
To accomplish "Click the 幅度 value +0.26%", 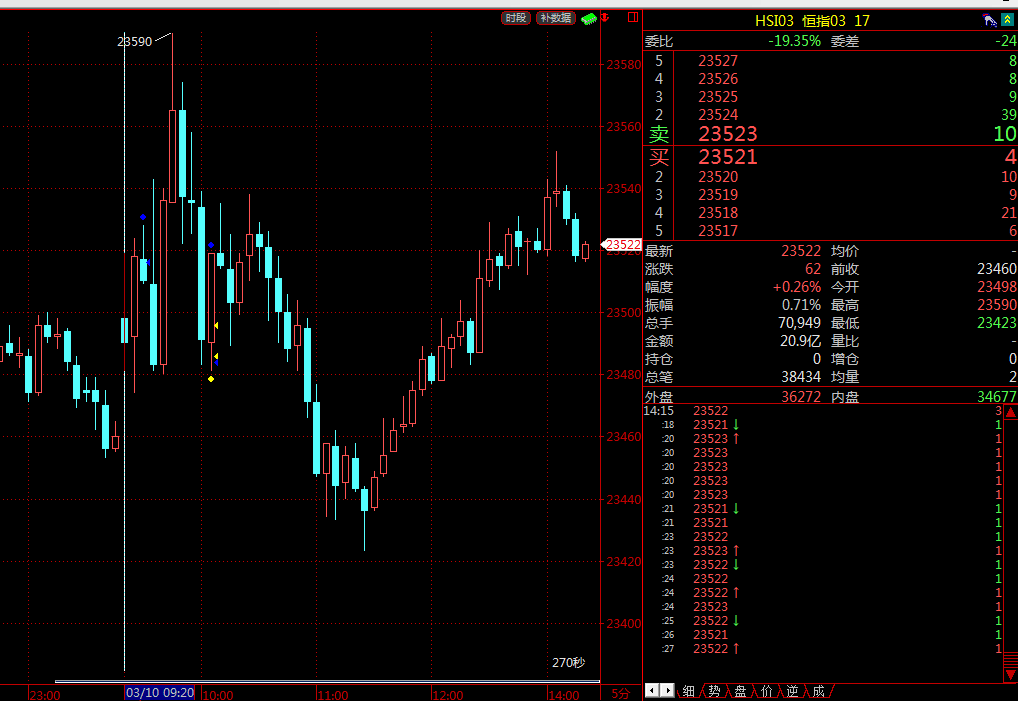I will 797,287.
